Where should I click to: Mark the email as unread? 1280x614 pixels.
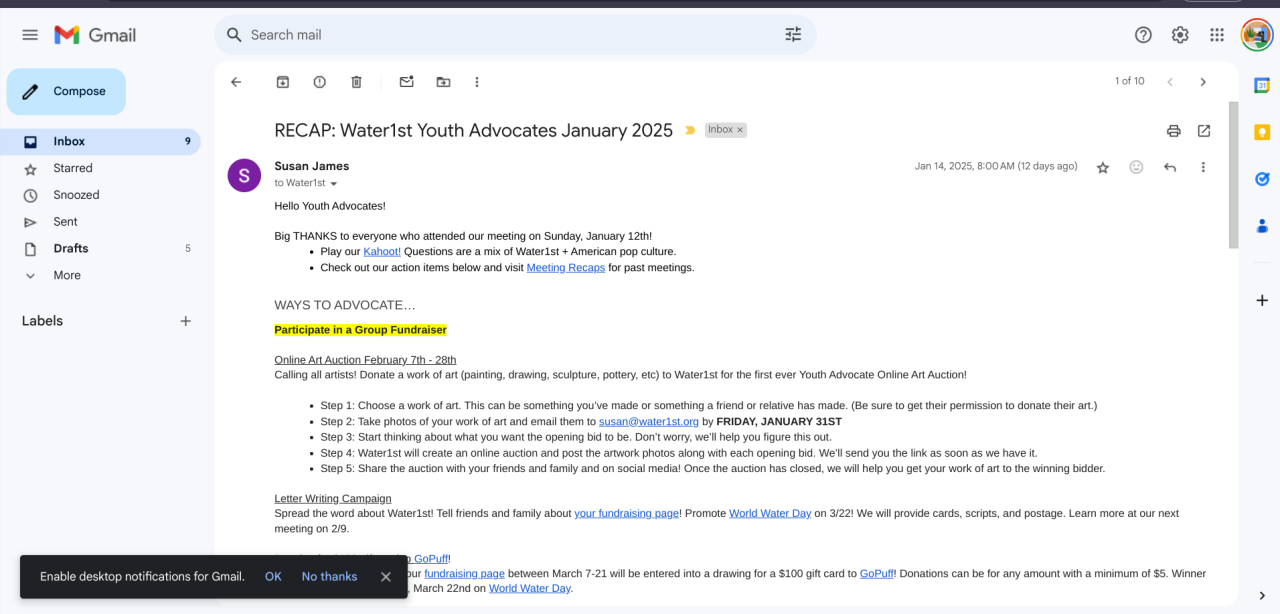tap(406, 82)
